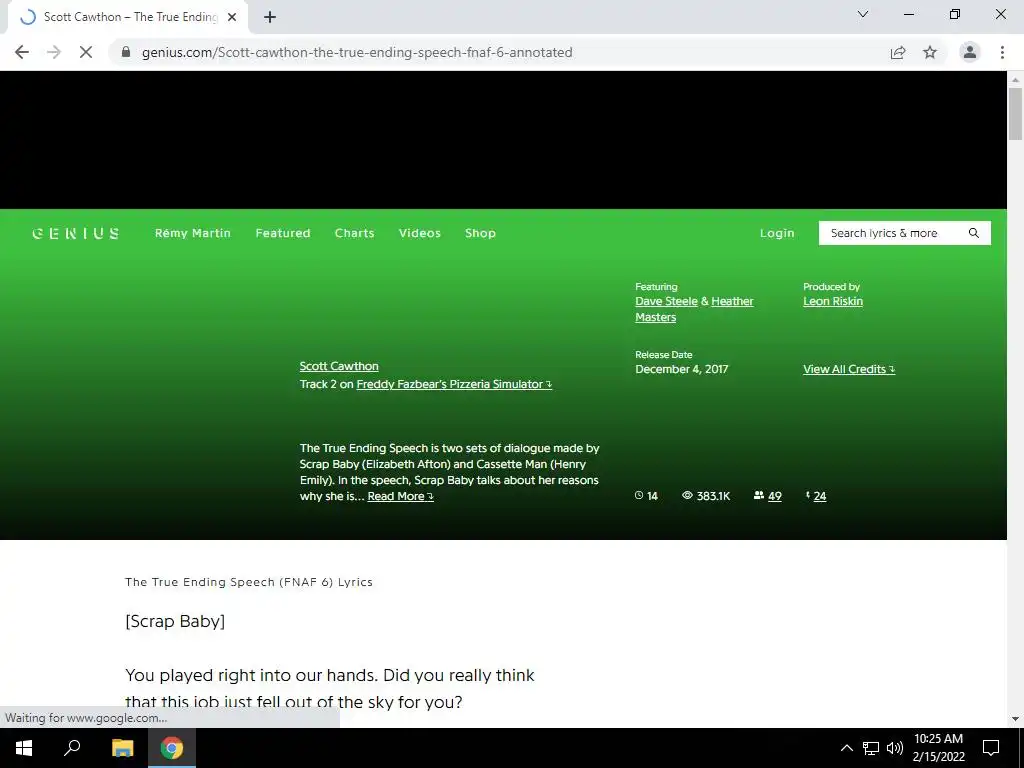Click the lyrics heading 'The True Ending Speech (FNAF 6) Lyrics'
Viewport: 1024px width, 768px height.
(249, 582)
